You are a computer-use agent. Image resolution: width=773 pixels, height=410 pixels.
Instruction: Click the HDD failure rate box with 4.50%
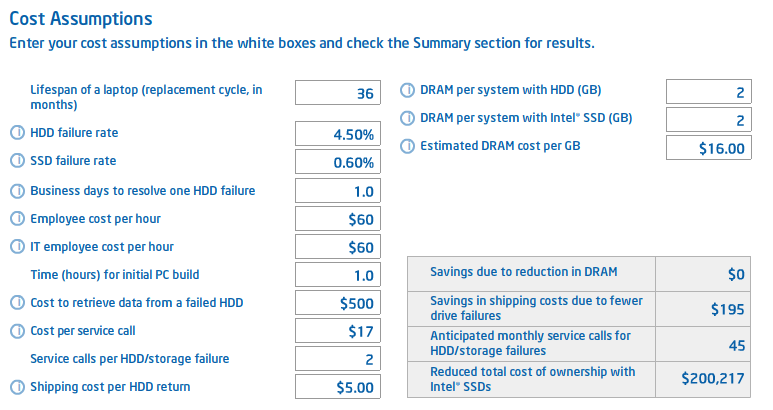click(x=338, y=134)
